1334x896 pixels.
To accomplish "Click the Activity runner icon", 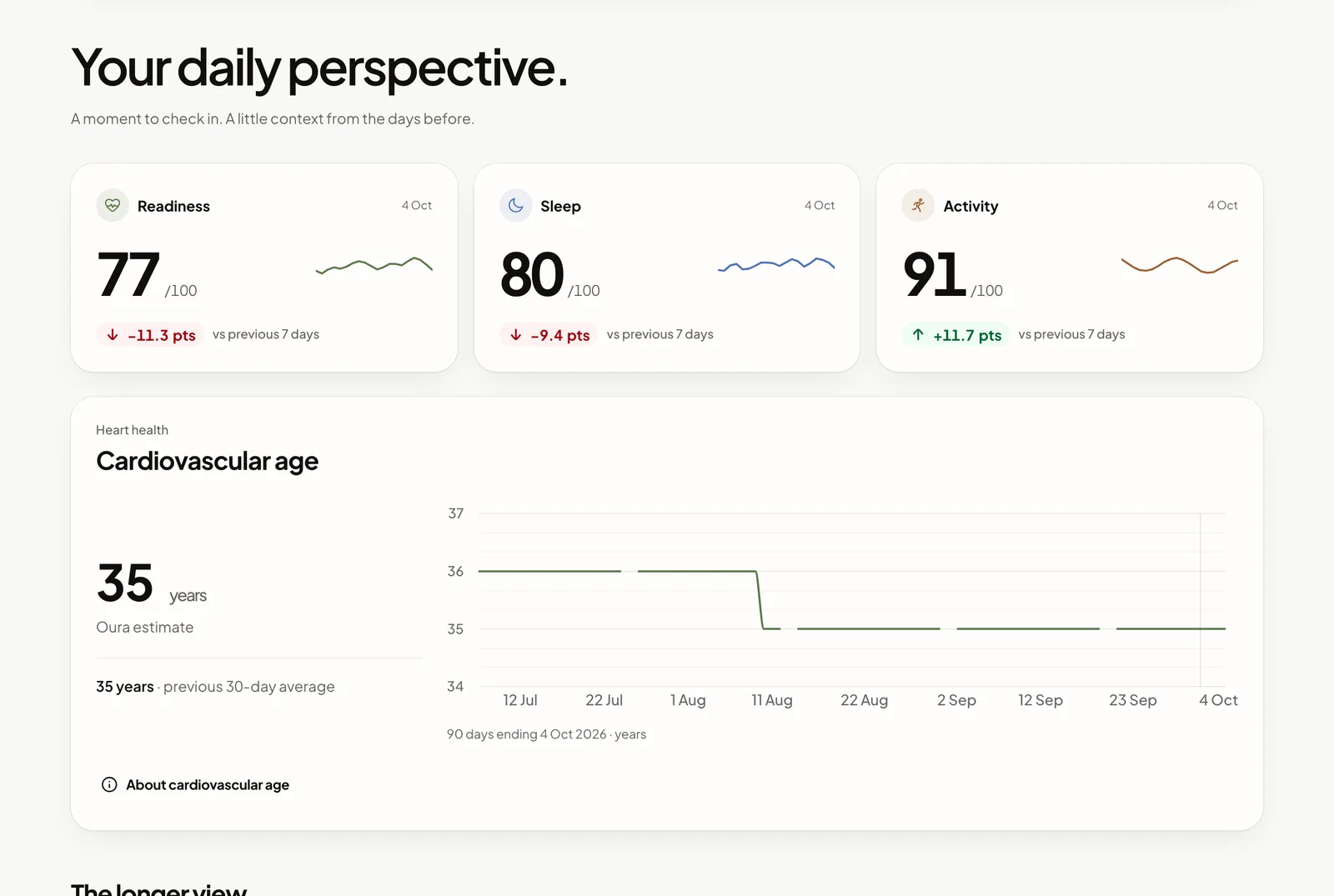I will 918,206.
